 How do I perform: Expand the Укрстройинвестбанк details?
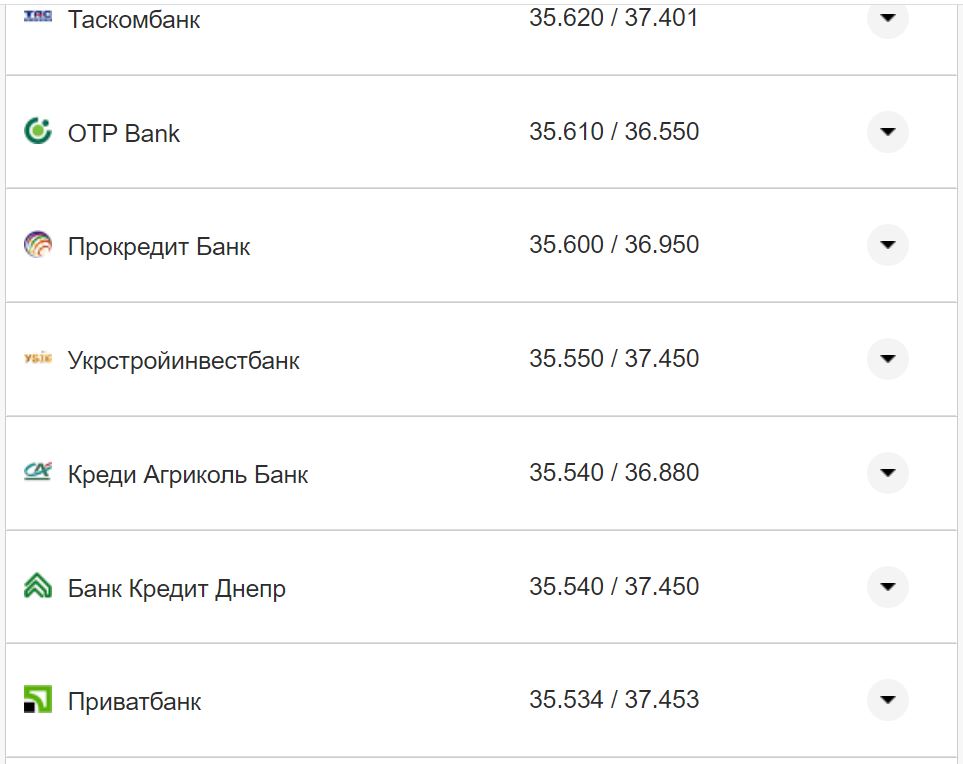tap(886, 359)
